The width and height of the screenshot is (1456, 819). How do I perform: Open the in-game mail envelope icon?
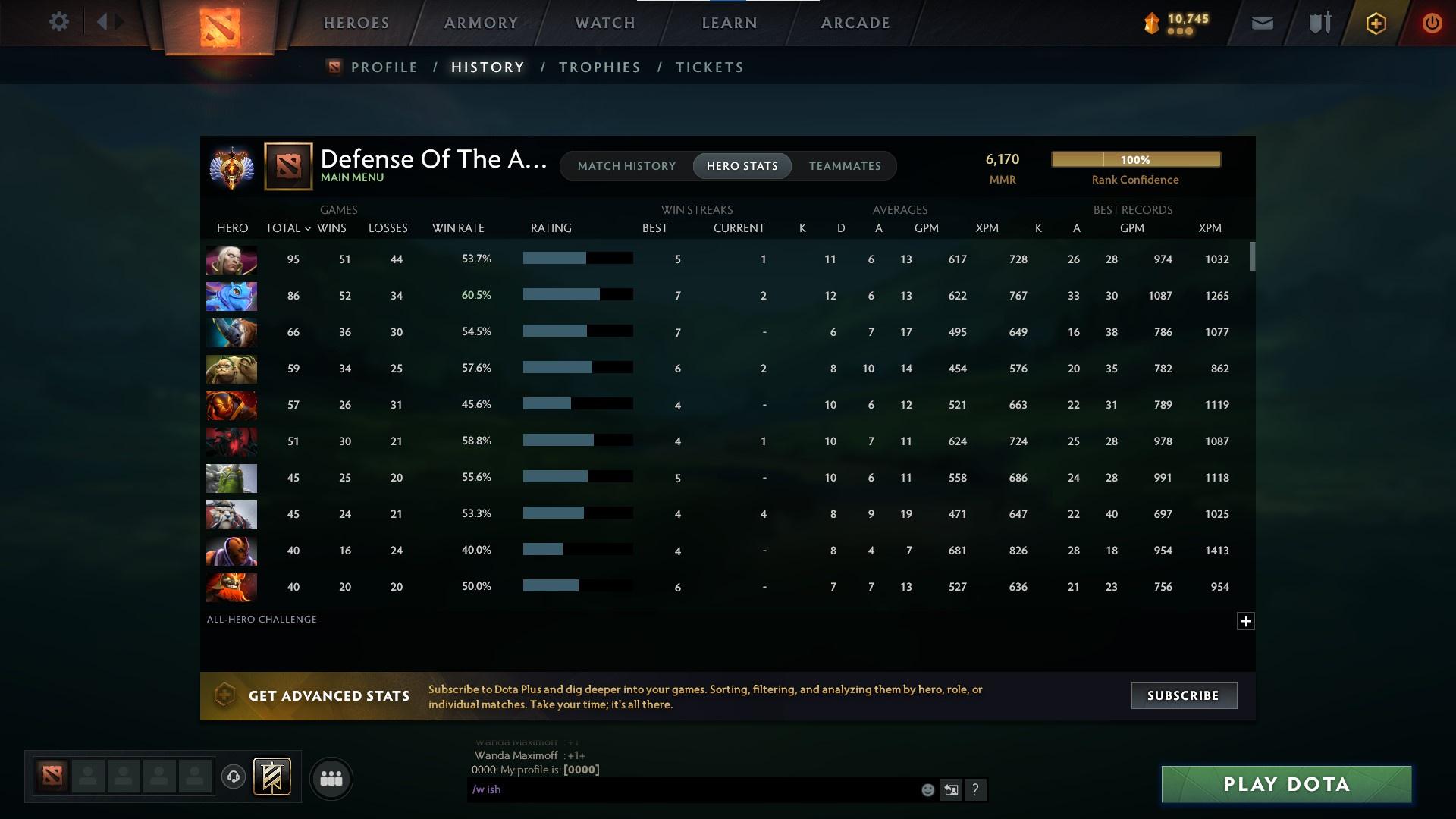click(1261, 23)
